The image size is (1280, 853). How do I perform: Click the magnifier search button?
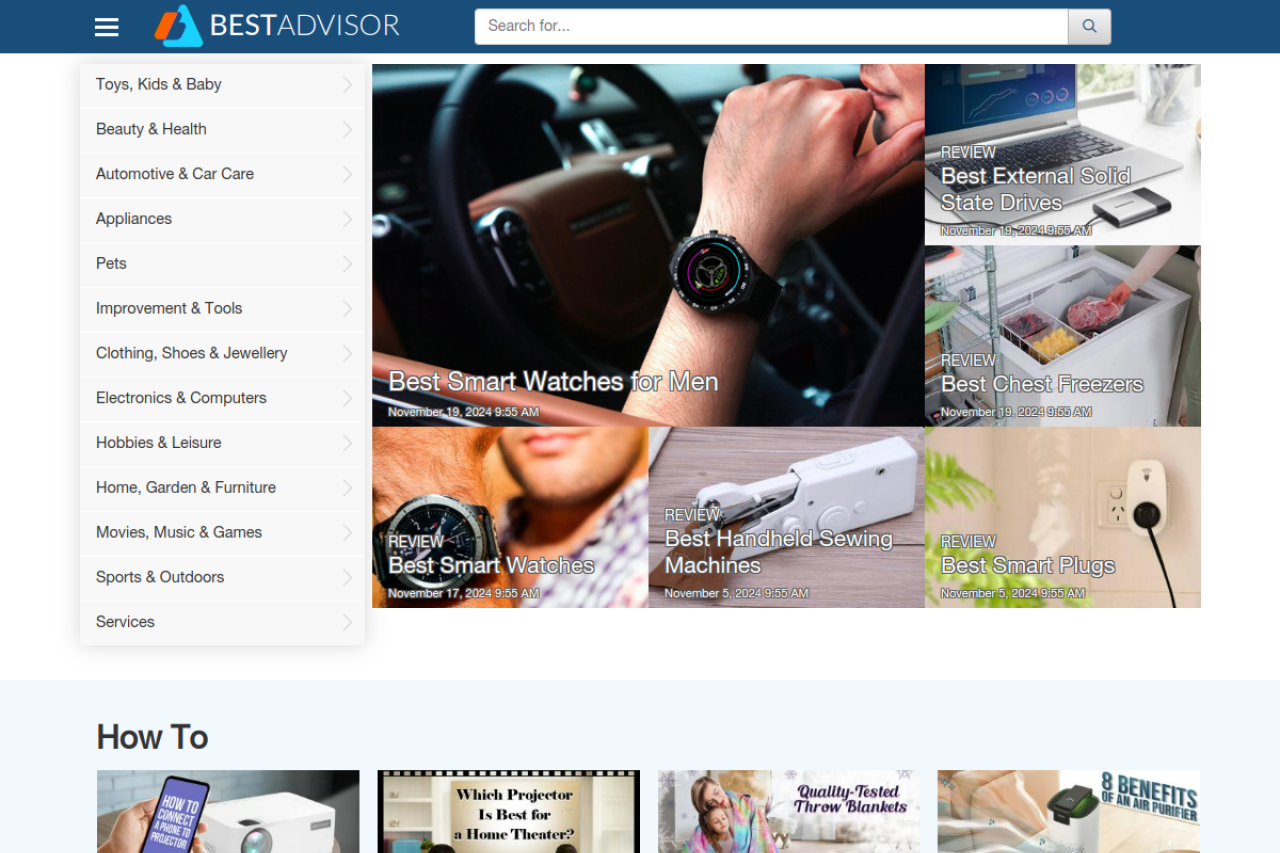point(1089,26)
